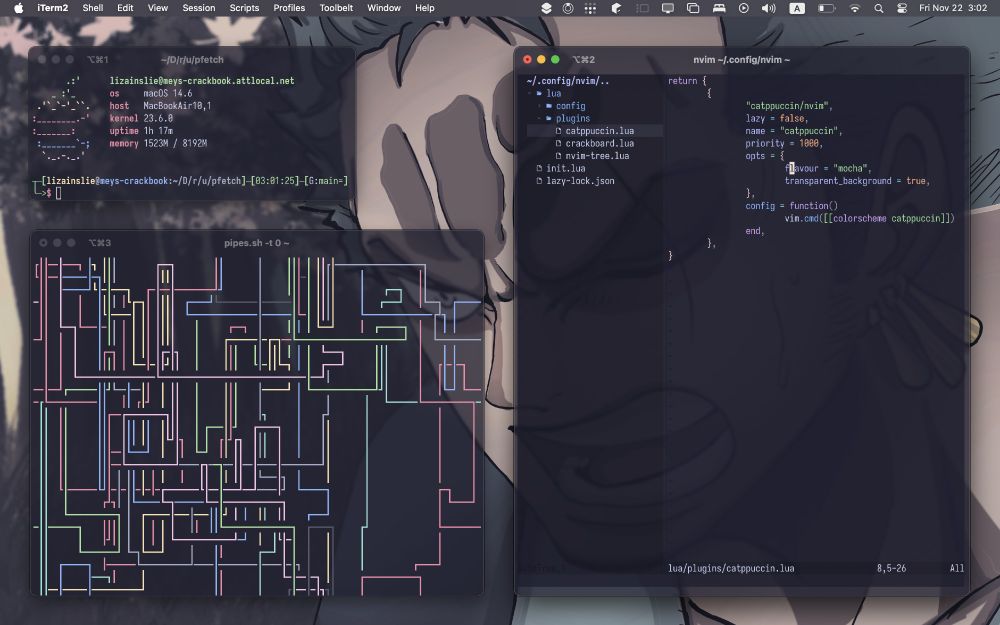Viewport: 1000px width, 625px height.
Task: Open the Help menu
Action: pyautogui.click(x=425, y=8)
